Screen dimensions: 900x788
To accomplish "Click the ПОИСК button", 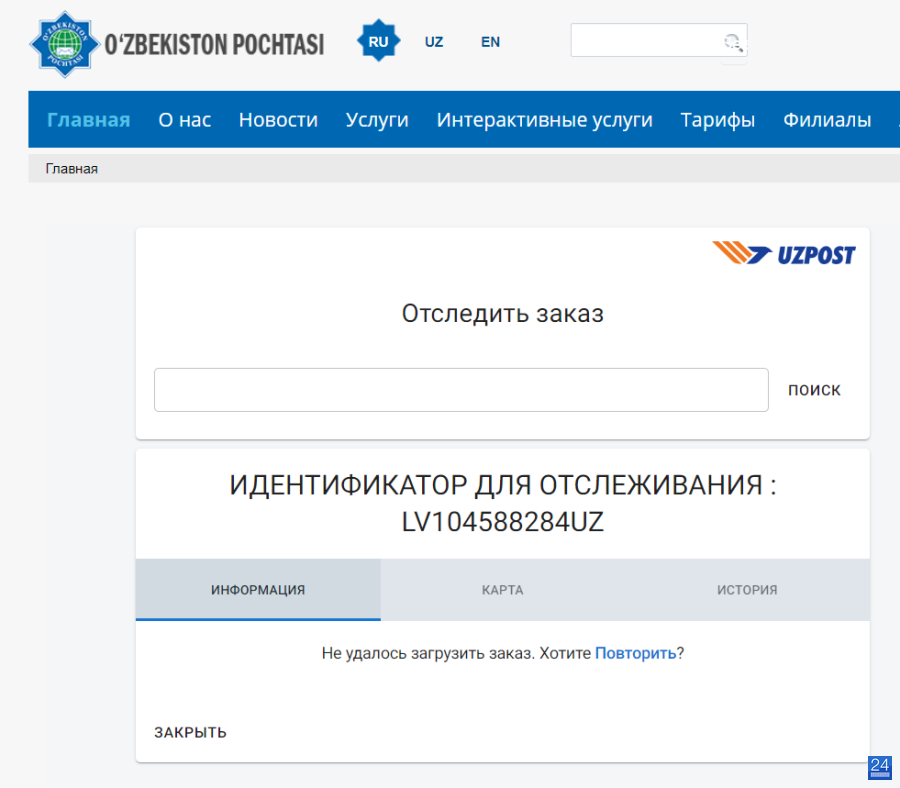I will [814, 390].
